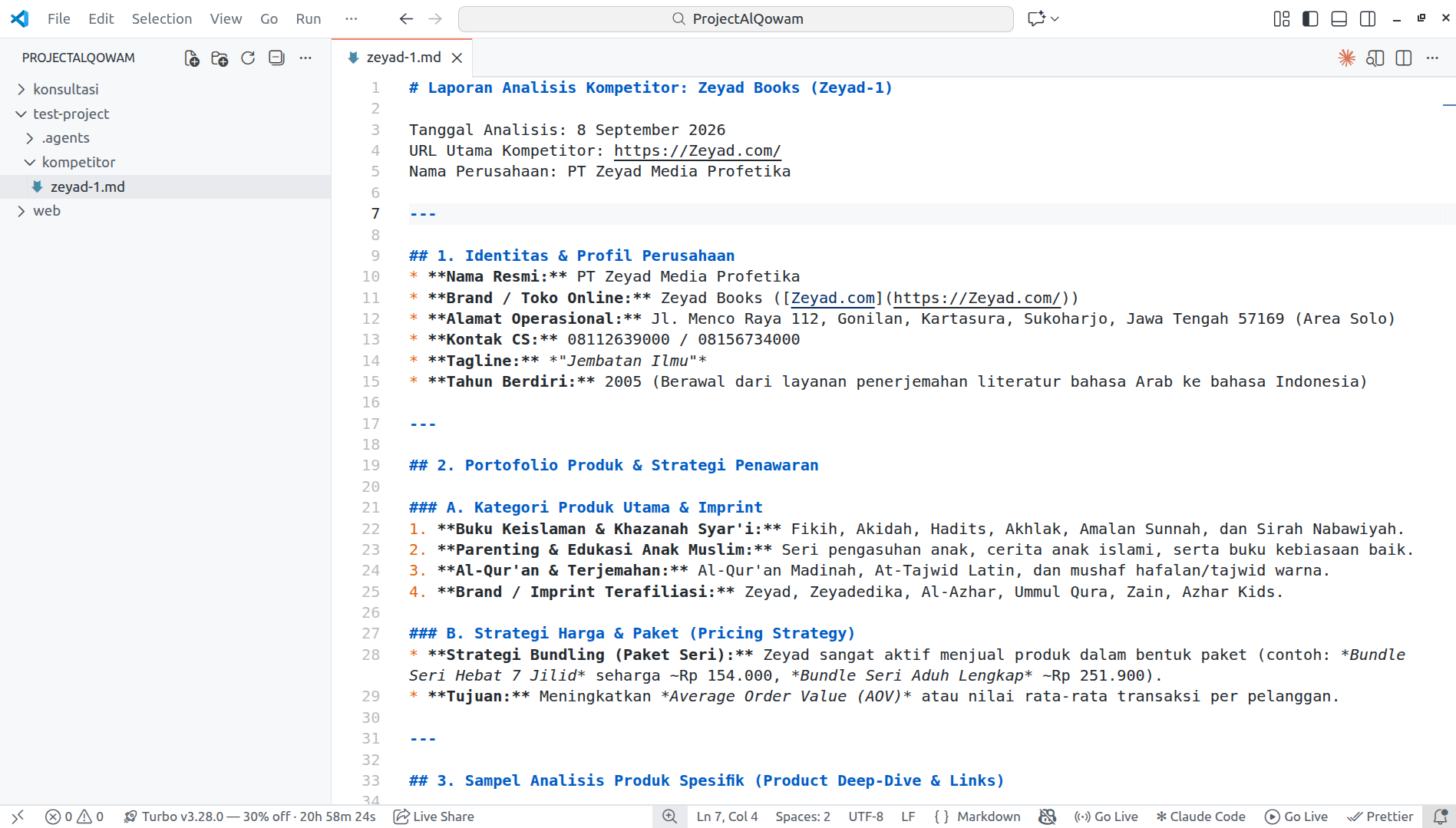Place cursor on the heading "## 1. Identitas & Profil Perusahaan"
Screen dimensions: 1456x828
click(572, 256)
